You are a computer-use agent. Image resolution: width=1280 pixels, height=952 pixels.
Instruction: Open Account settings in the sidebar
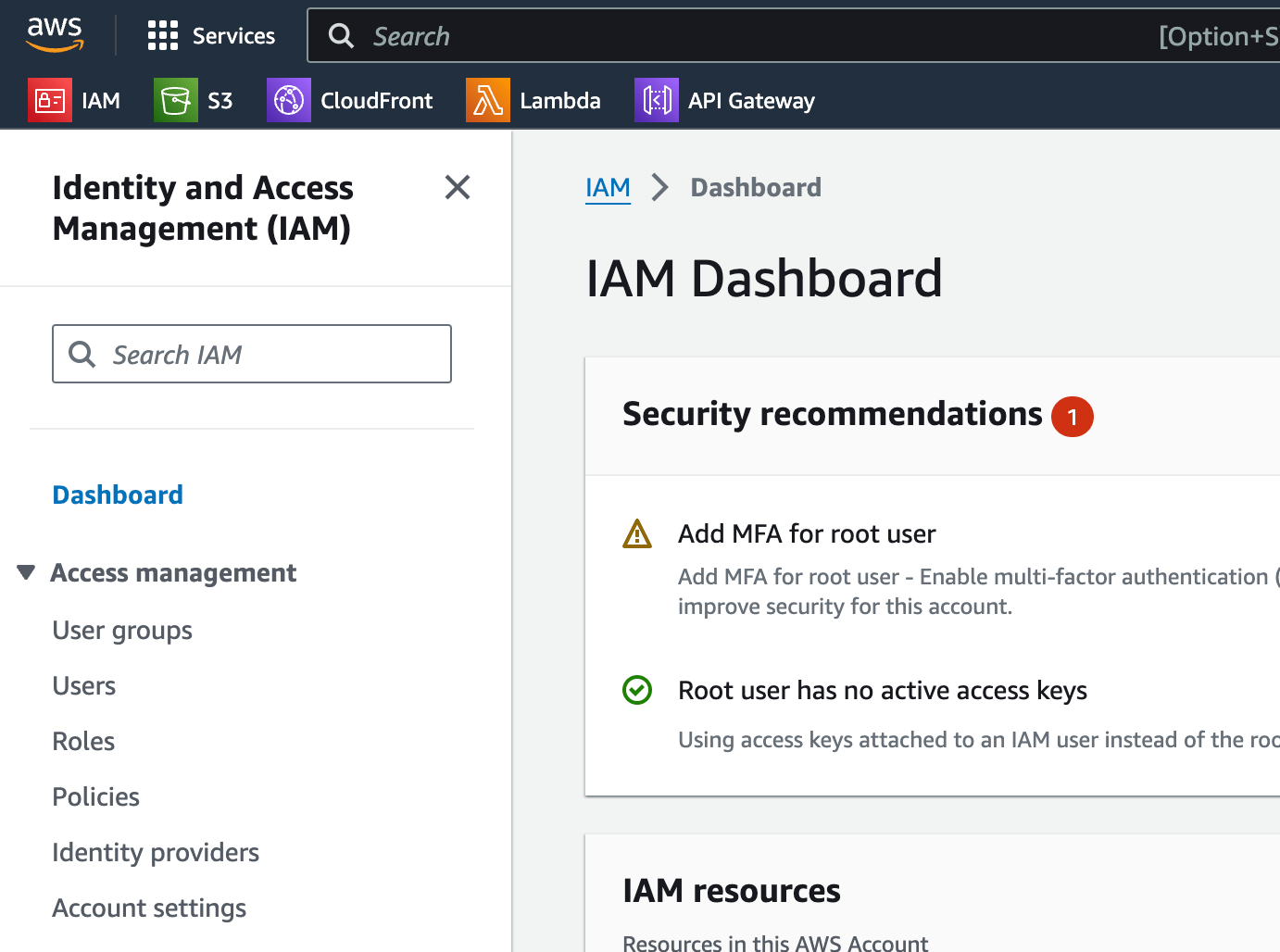pos(149,908)
